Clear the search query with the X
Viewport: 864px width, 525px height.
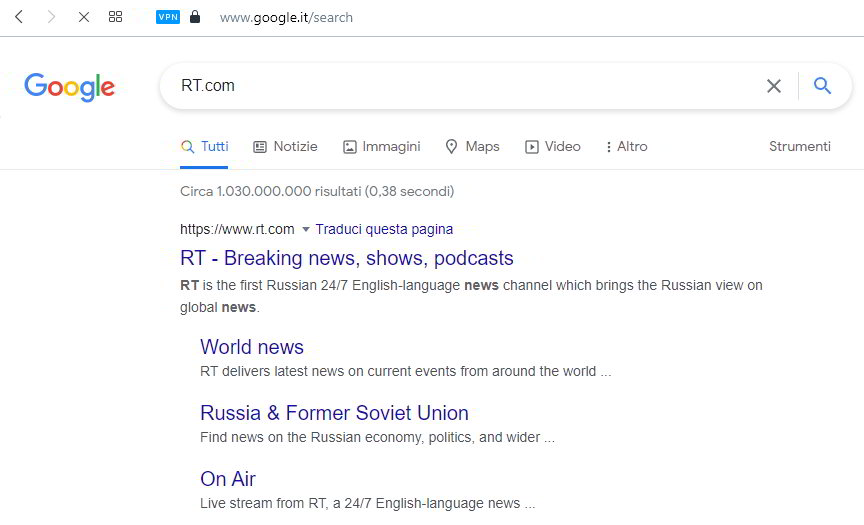pos(774,86)
